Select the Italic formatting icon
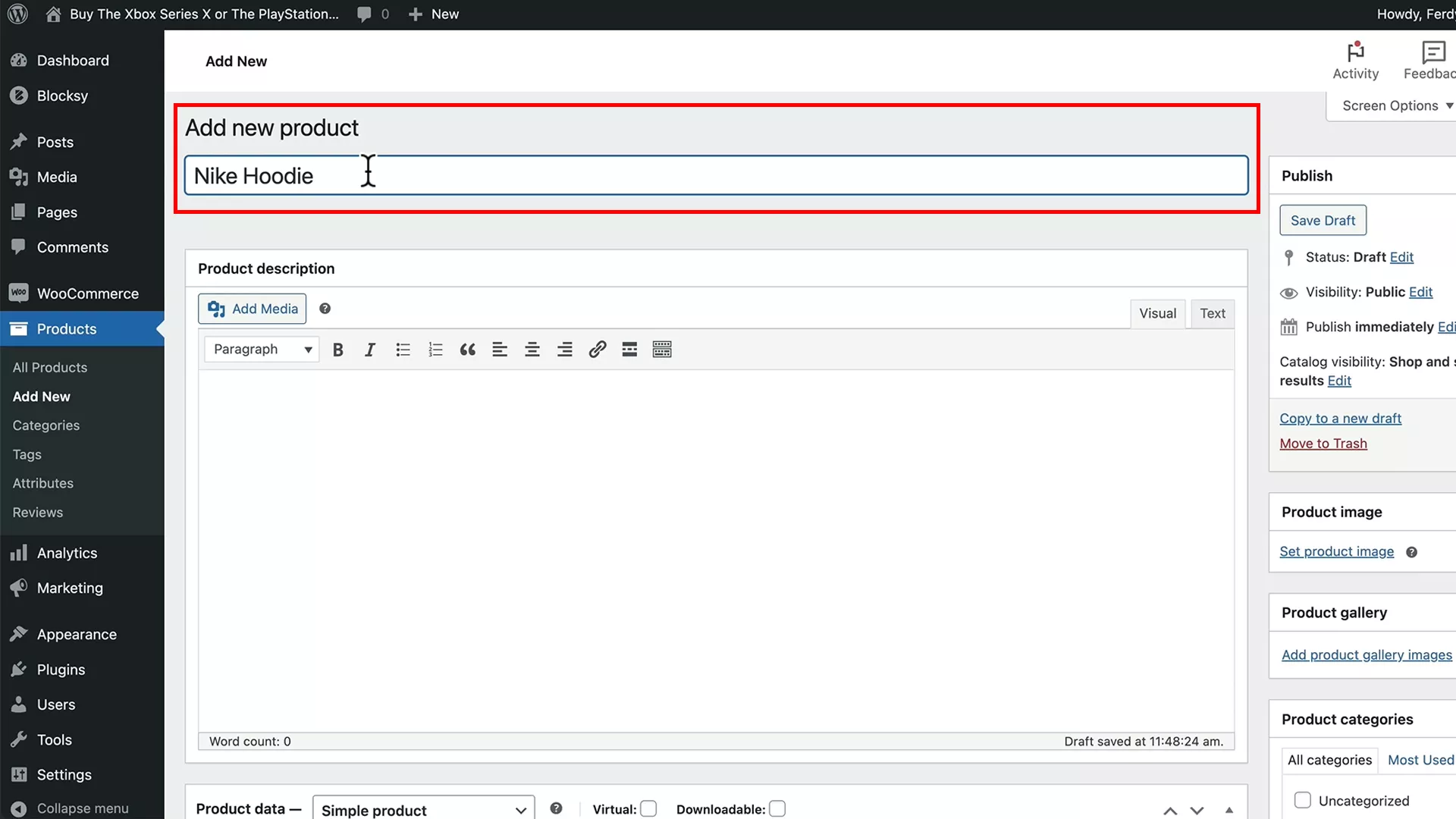This screenshot has height=819, width=1456. (x=370, y=349)
